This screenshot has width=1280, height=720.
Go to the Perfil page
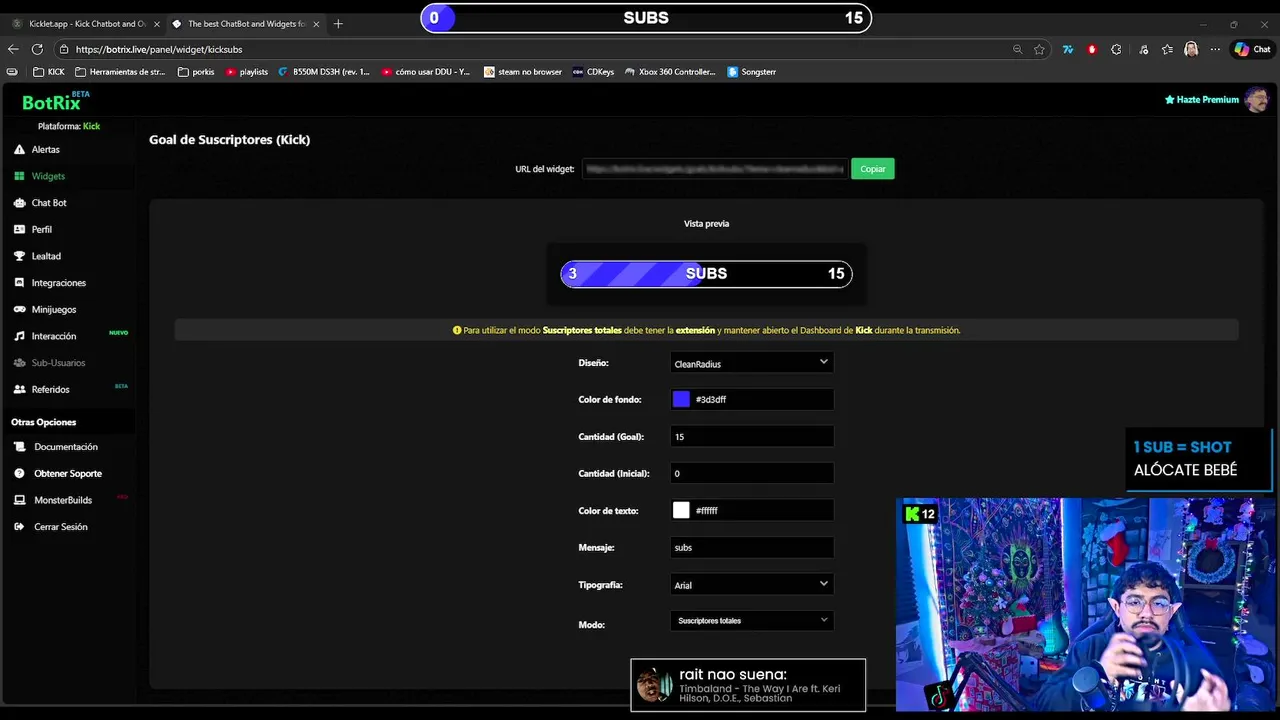[x=41, y=229]
